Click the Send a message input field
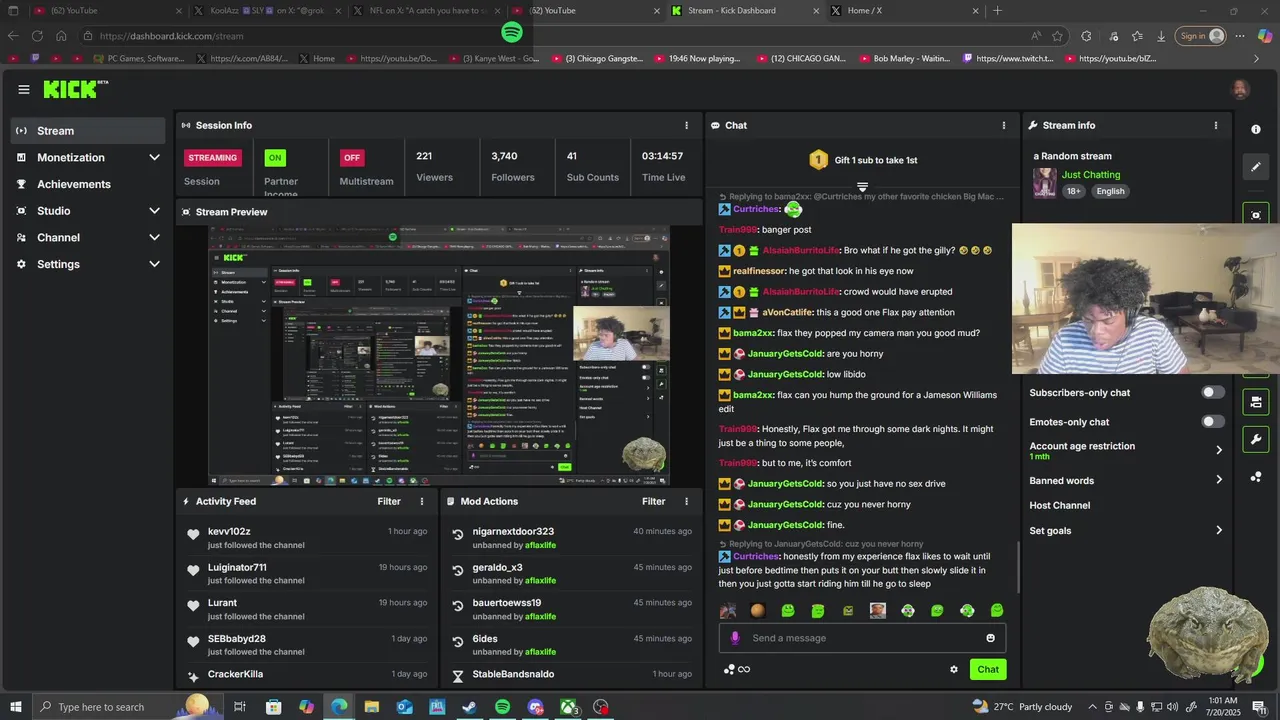The image size is (1280, 720). tap(862, 638)
